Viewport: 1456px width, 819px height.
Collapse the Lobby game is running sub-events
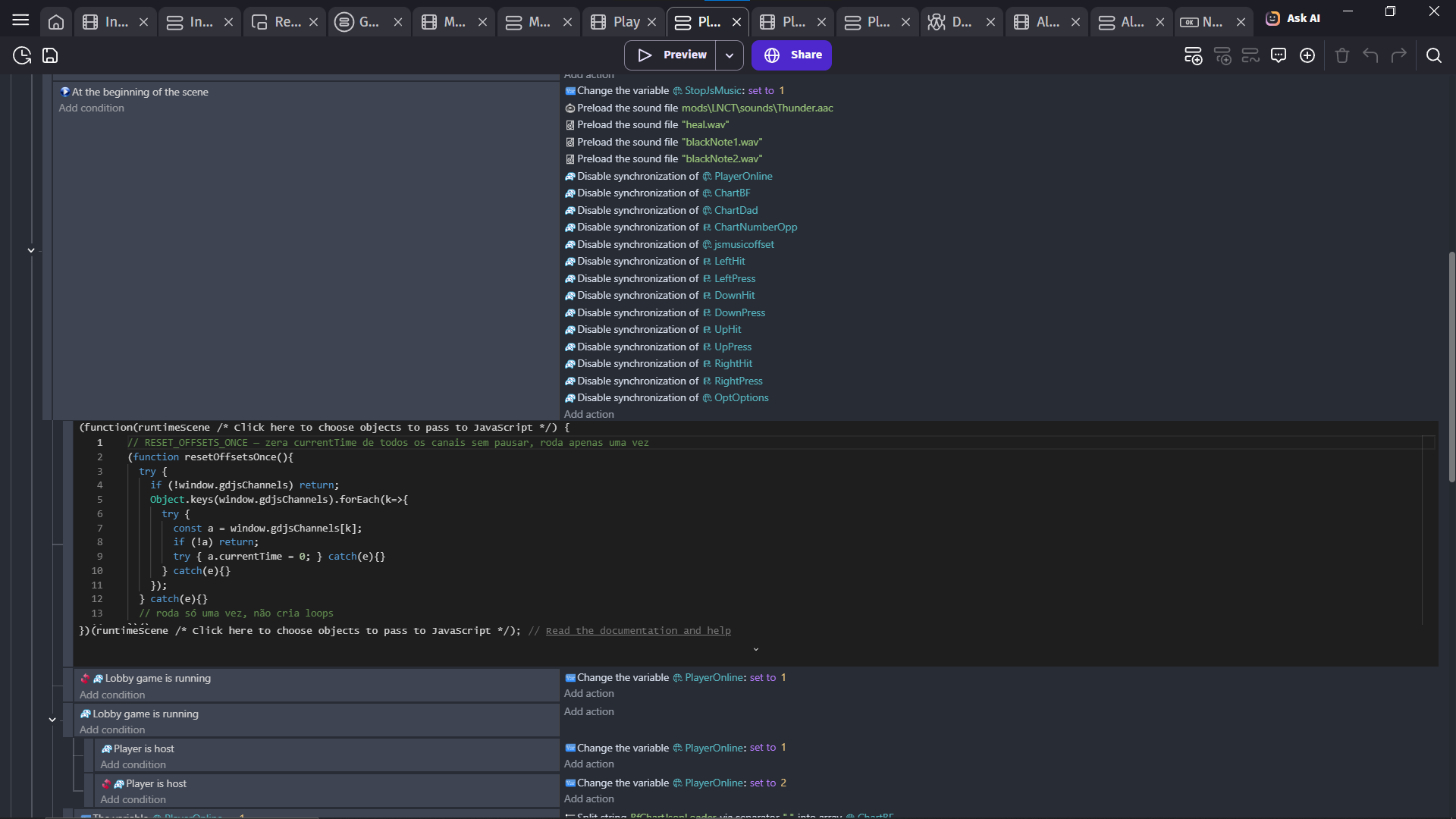(52, 720)
